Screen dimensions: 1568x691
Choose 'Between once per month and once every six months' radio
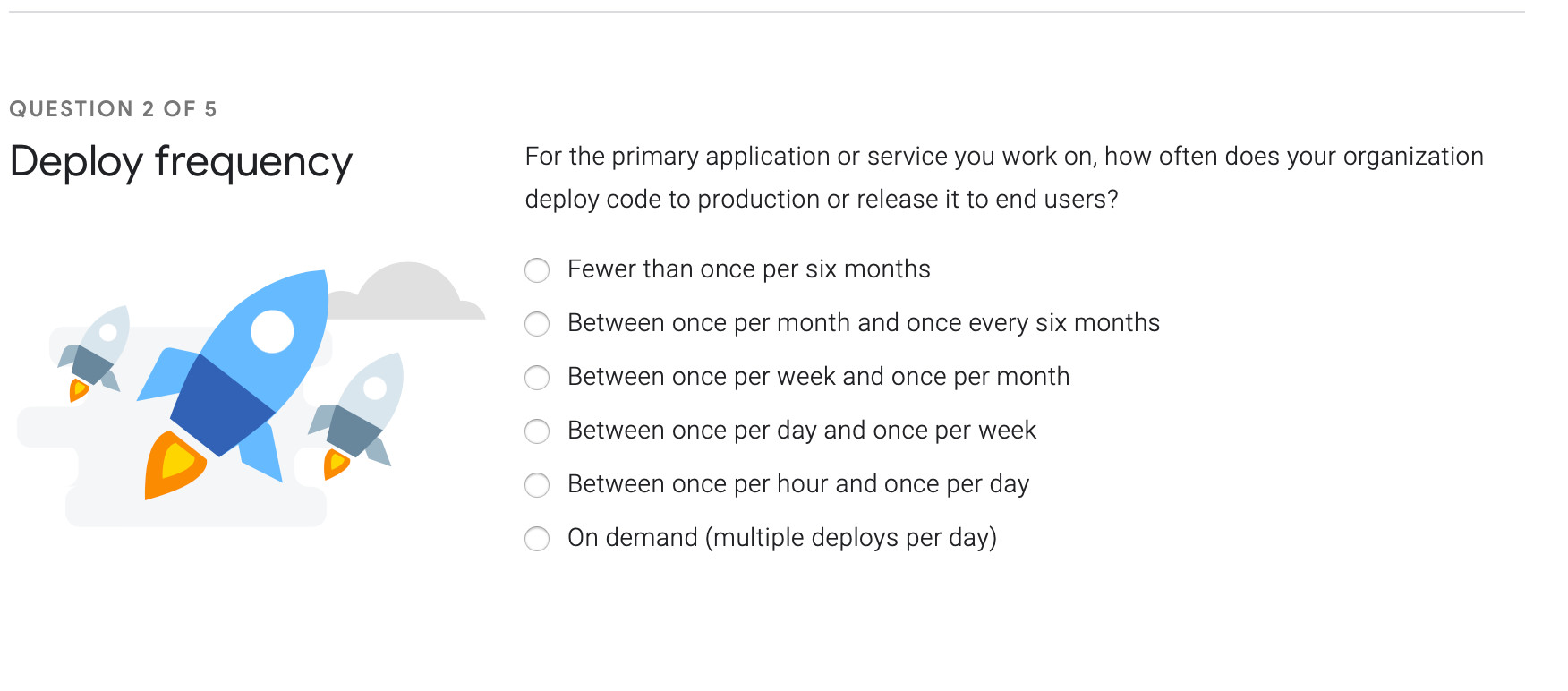tap(537, 324)
